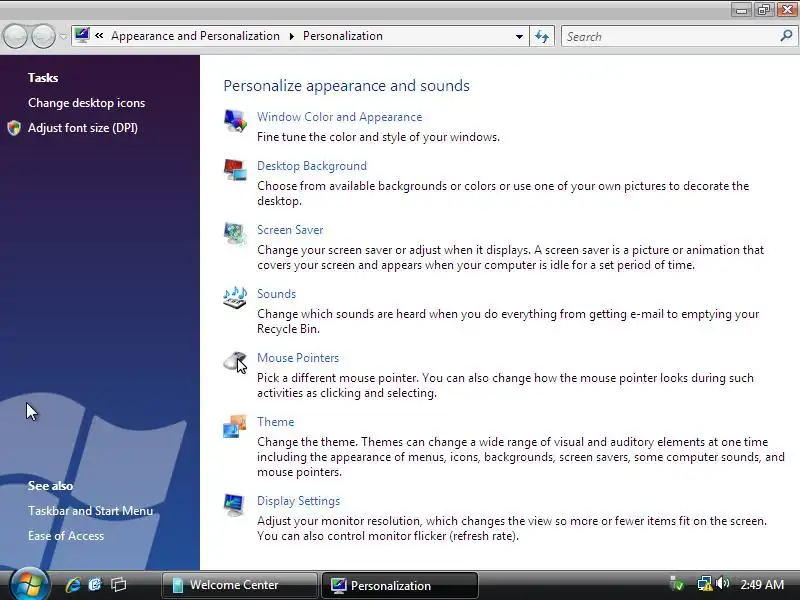Click the 'See also' heading
Image resolution: width=800 pixels, height=600 pixels.
50,486
